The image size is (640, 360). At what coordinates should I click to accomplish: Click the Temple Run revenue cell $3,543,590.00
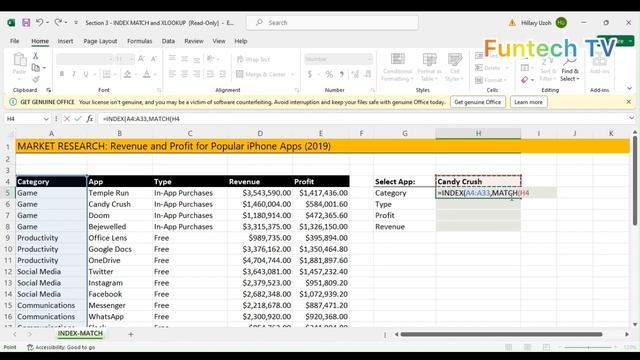click(260, 193)
